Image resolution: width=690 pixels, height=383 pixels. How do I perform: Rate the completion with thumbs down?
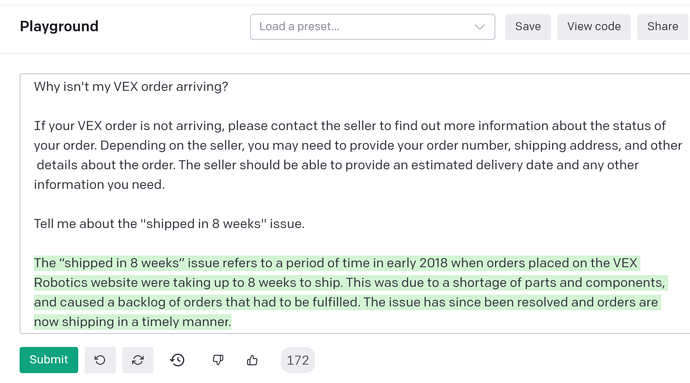coord(218,360)
